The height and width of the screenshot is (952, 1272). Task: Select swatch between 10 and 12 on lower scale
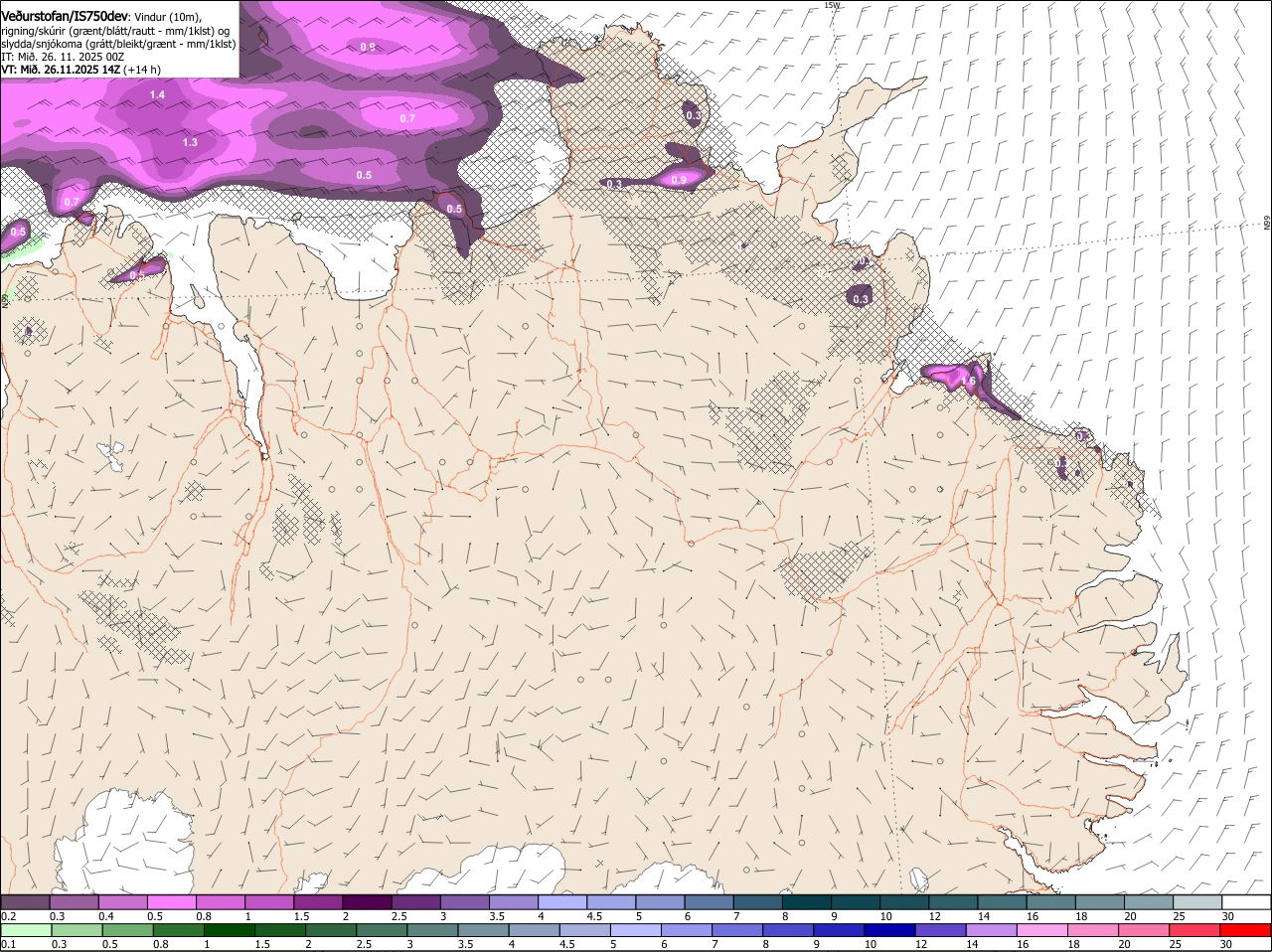point(890,930)
